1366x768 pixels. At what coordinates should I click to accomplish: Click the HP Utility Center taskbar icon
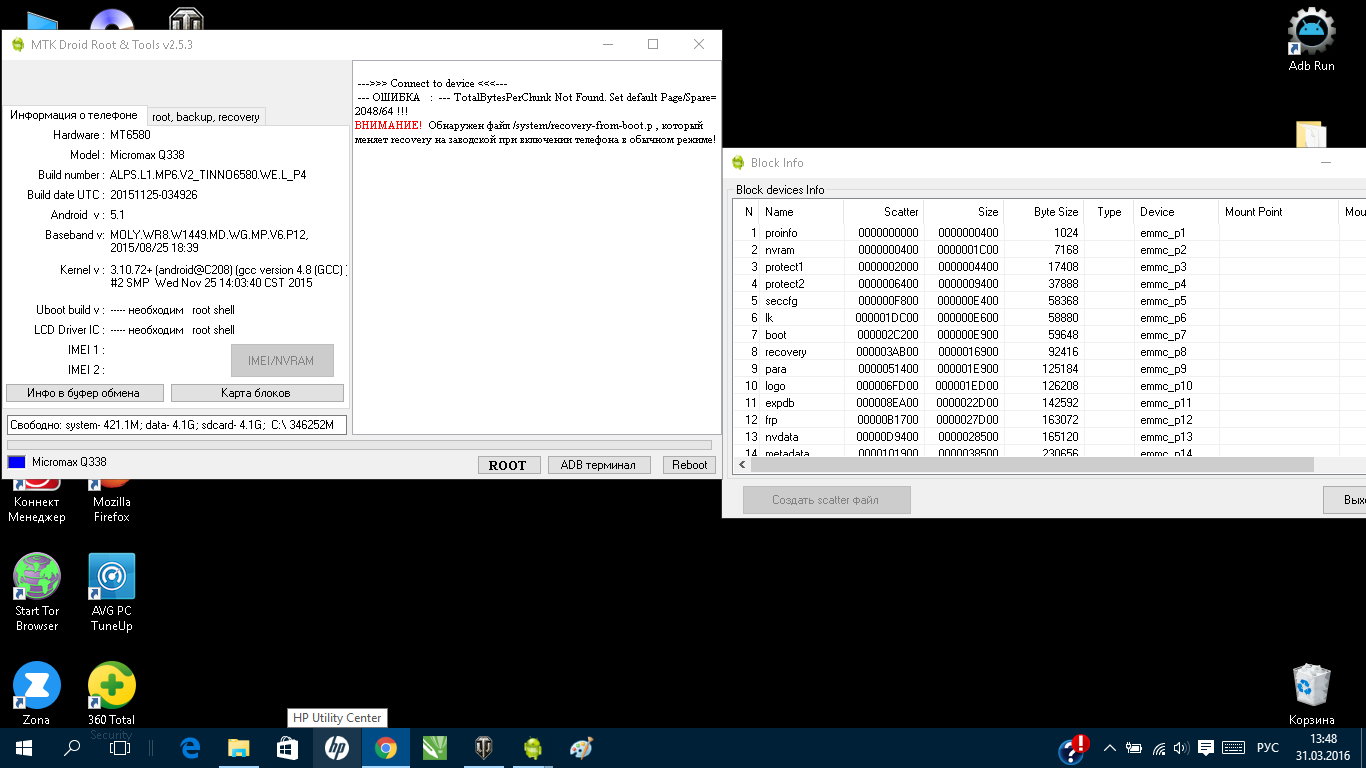click(x=336, y=748)
